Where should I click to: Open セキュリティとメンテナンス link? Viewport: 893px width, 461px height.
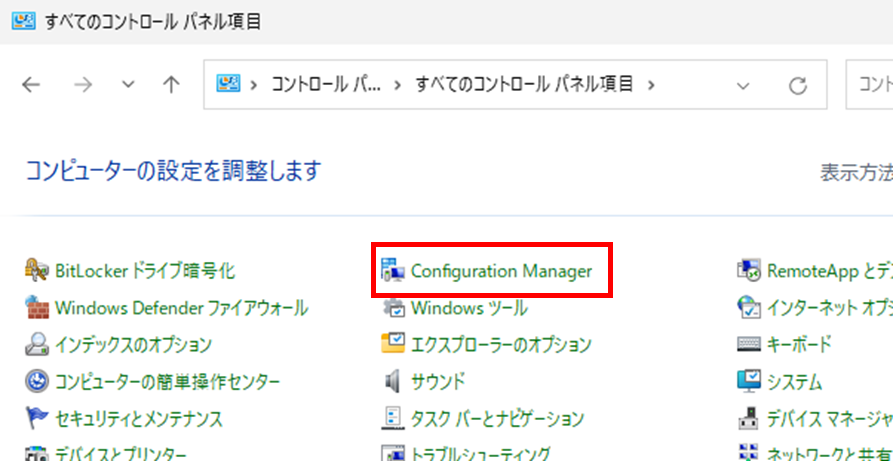point(139,419)
